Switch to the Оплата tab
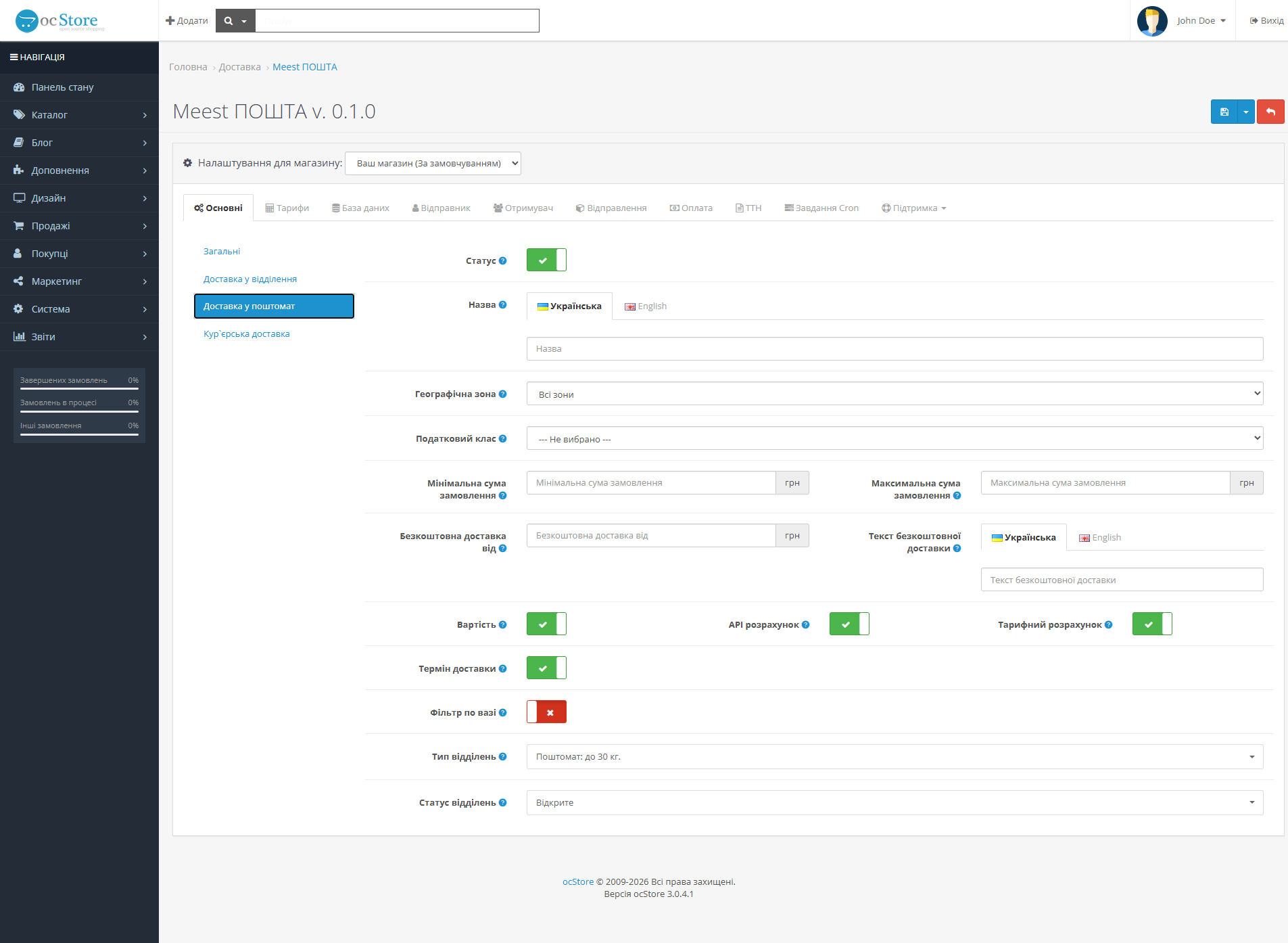This screenshot has height=943, width=1288. pyautogui.click(x=691, y=208)
